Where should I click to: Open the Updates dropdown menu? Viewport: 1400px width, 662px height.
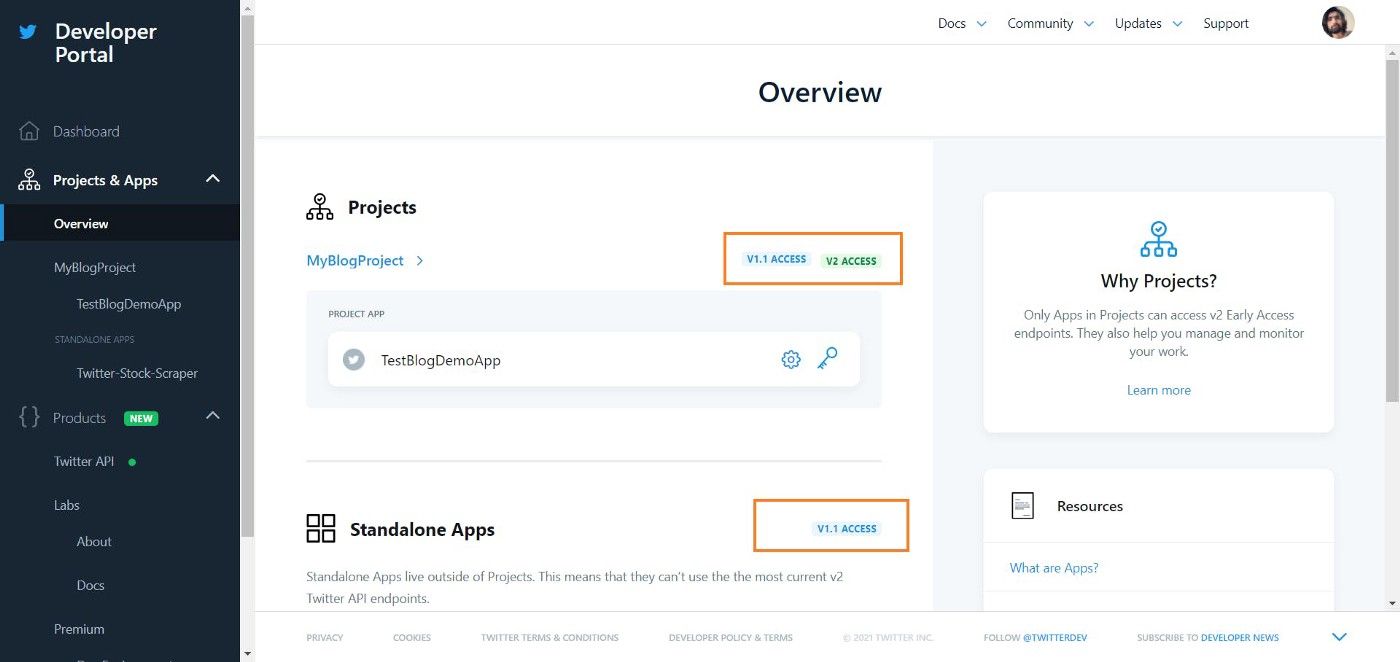click(1148, 23)
